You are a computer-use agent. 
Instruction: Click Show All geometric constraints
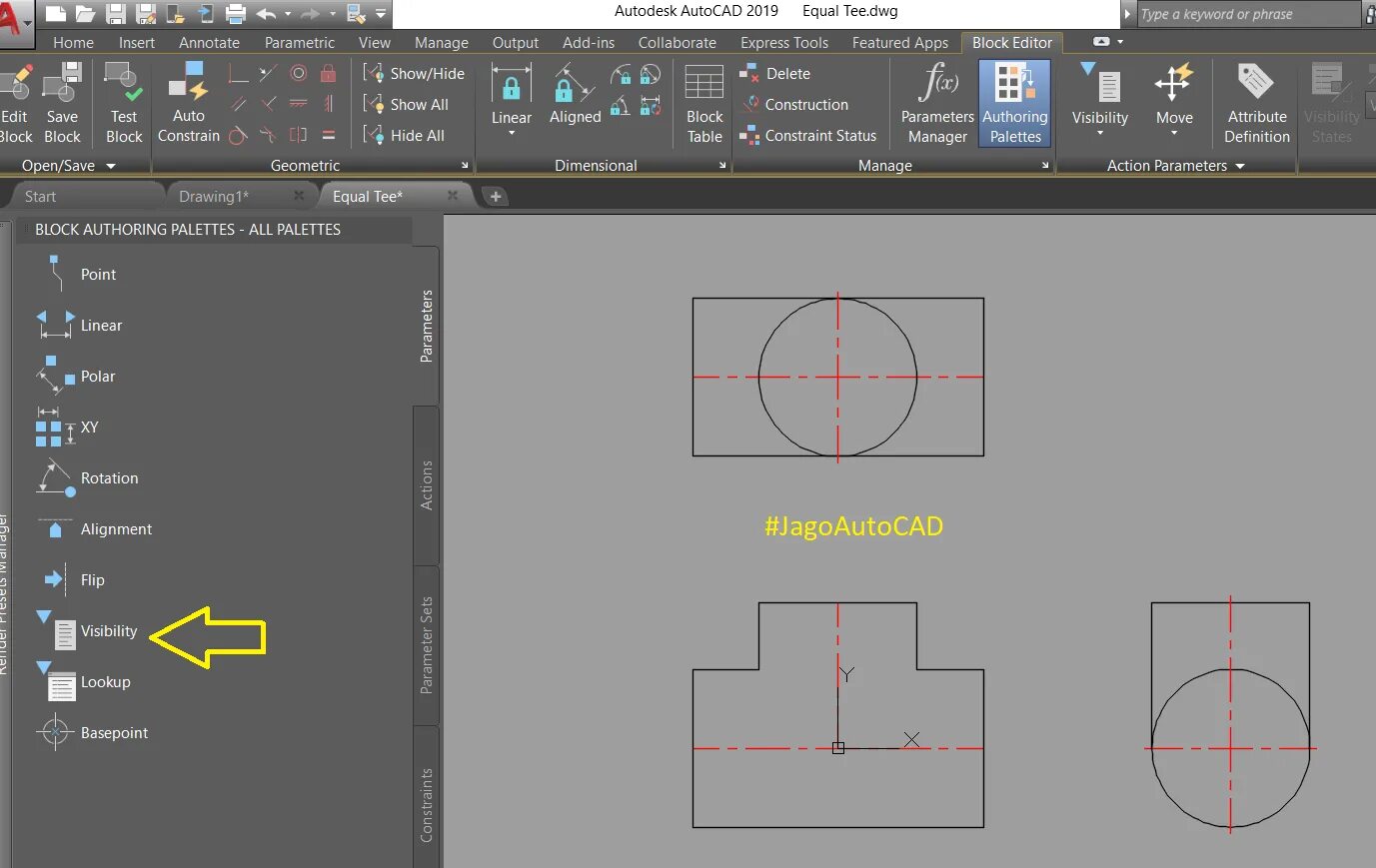[406, 104]
